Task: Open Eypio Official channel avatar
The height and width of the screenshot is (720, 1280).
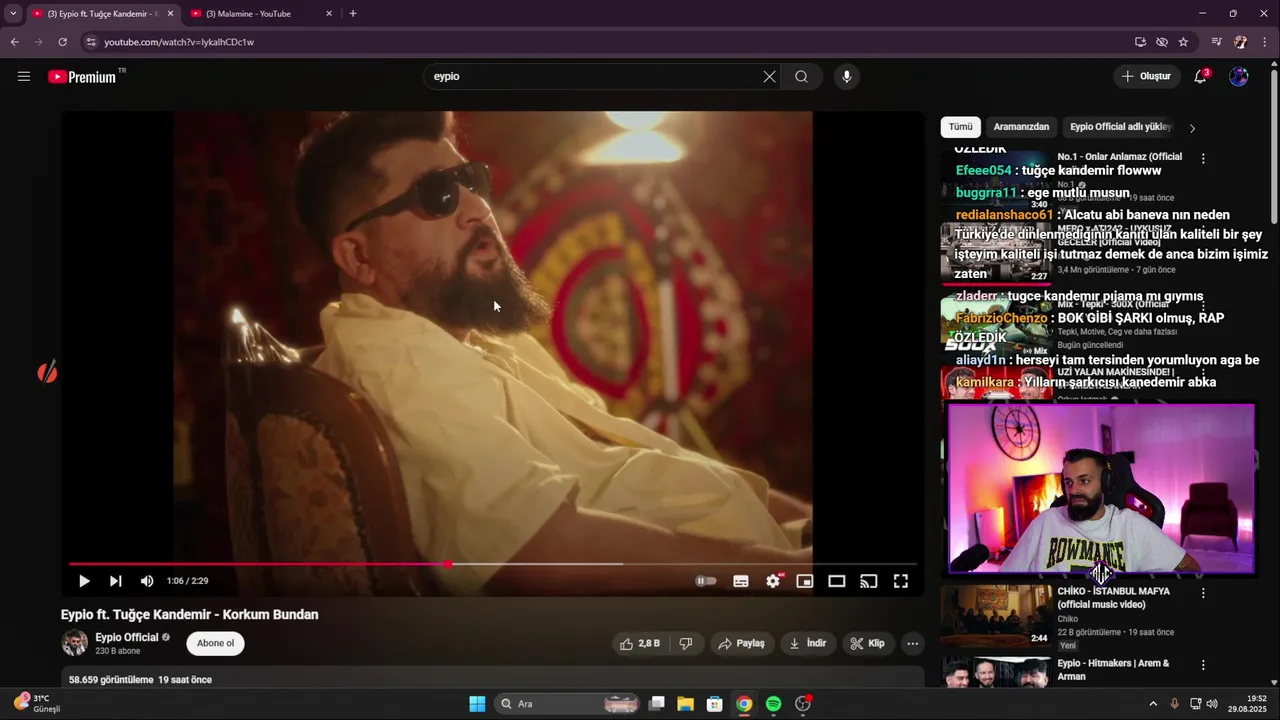Action: 74,643
